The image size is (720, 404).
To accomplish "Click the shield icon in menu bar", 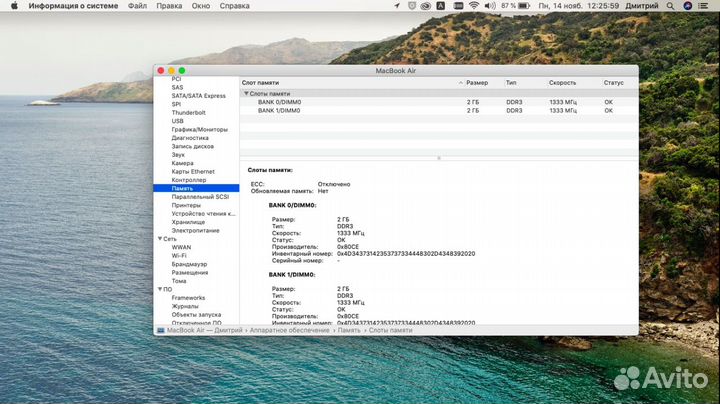I will 411,6.
